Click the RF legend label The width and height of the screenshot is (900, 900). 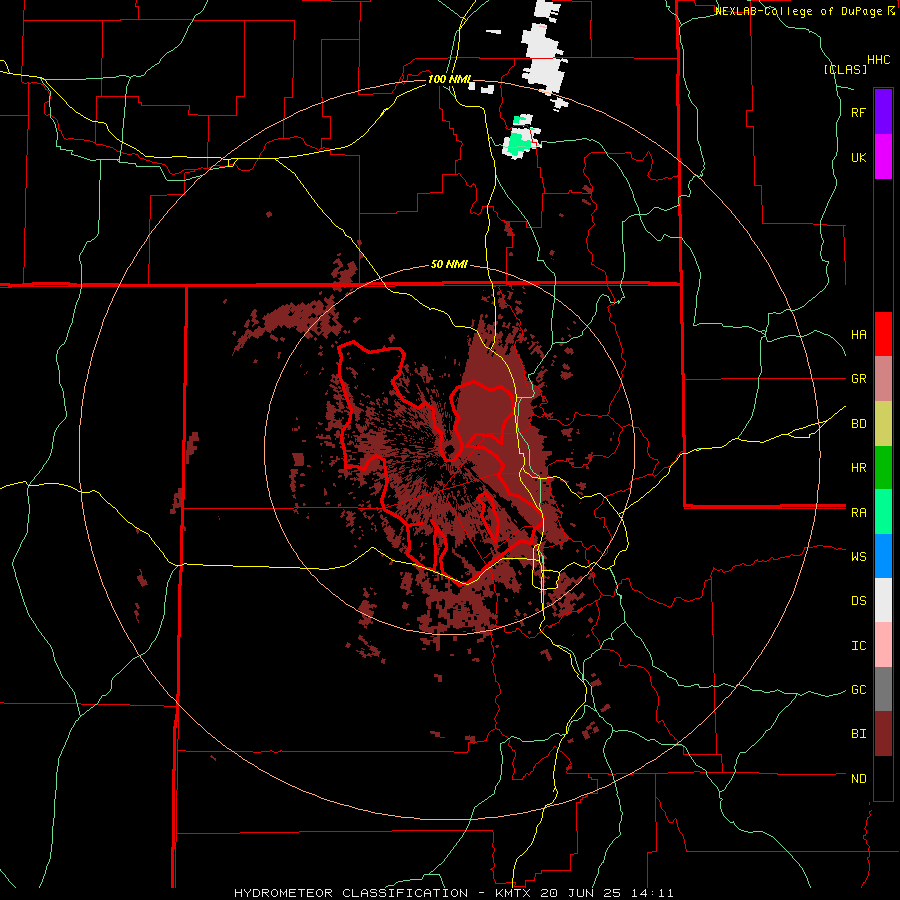[859, 112]
